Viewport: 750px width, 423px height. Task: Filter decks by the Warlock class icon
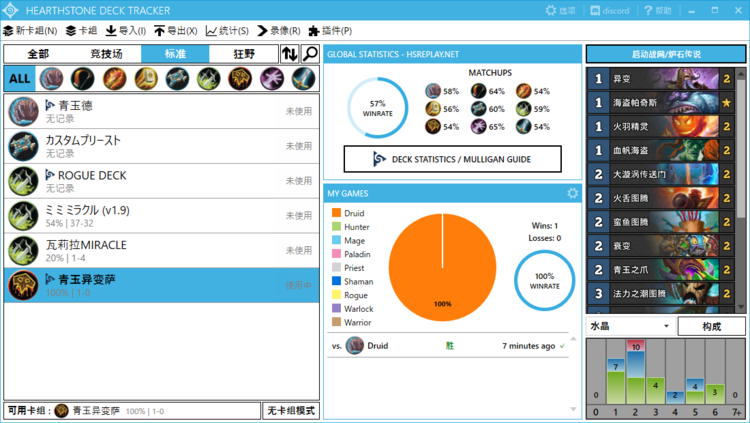pos(272,78)
